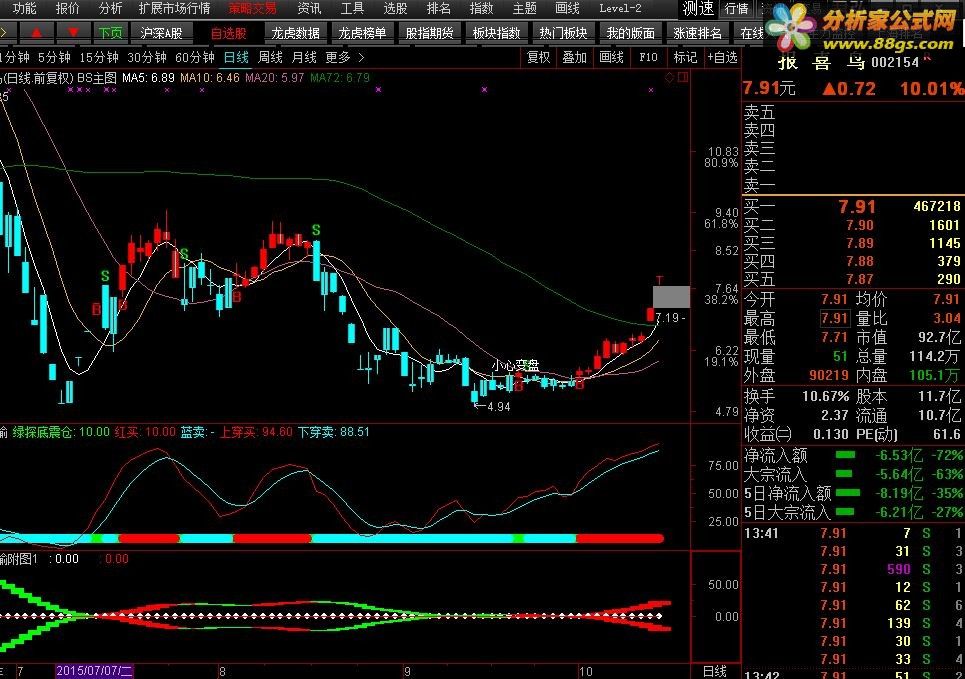Click the 5日净流入额 row label
Viewport: 965px width, 679px height.
coord(787,494)
